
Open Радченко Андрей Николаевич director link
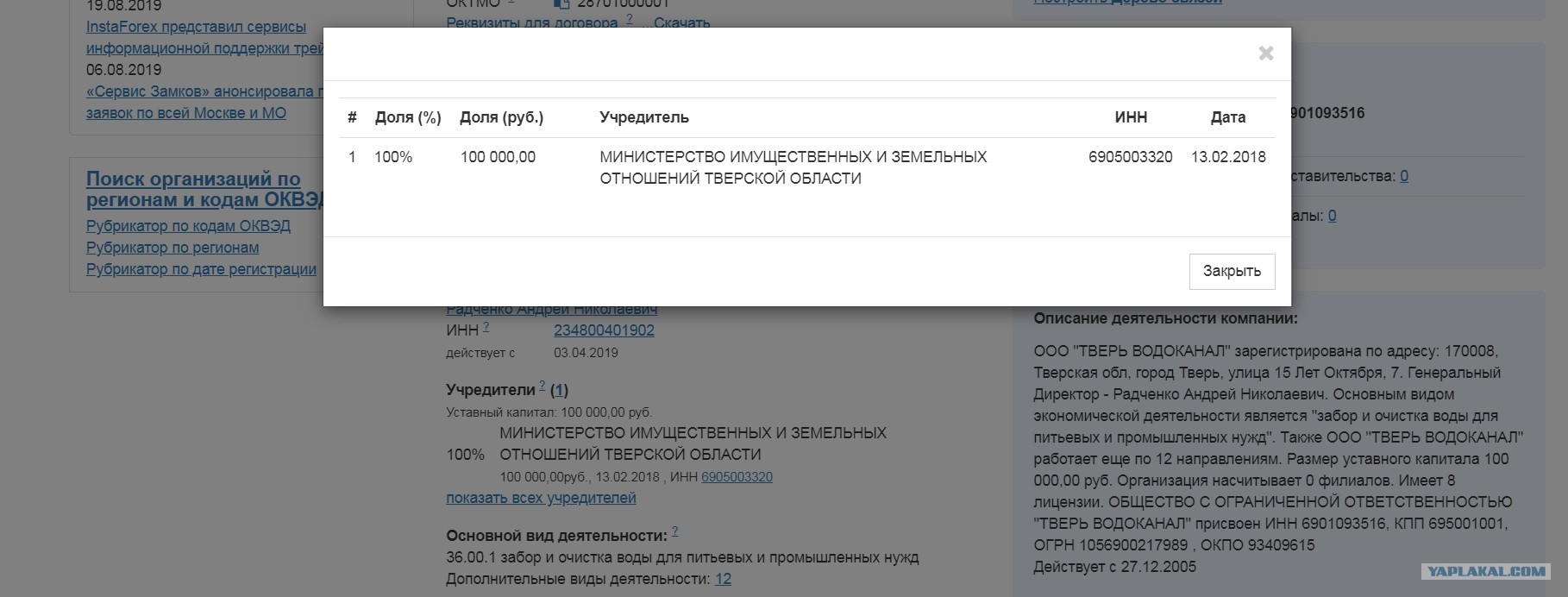(551, 310)
